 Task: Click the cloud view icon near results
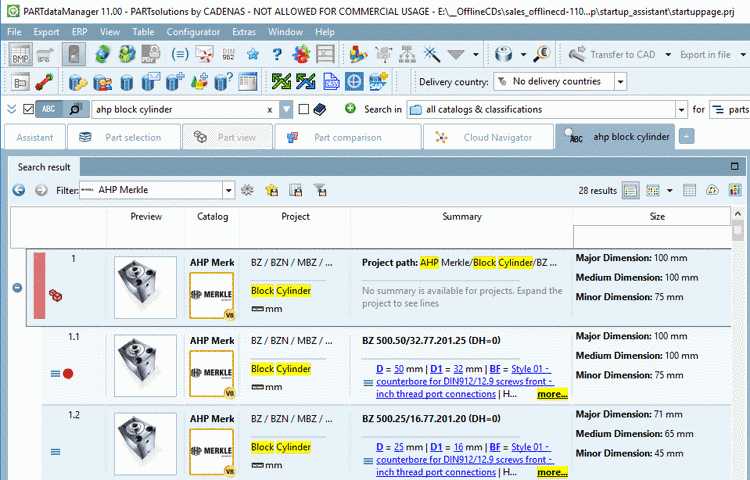[712, 190]
